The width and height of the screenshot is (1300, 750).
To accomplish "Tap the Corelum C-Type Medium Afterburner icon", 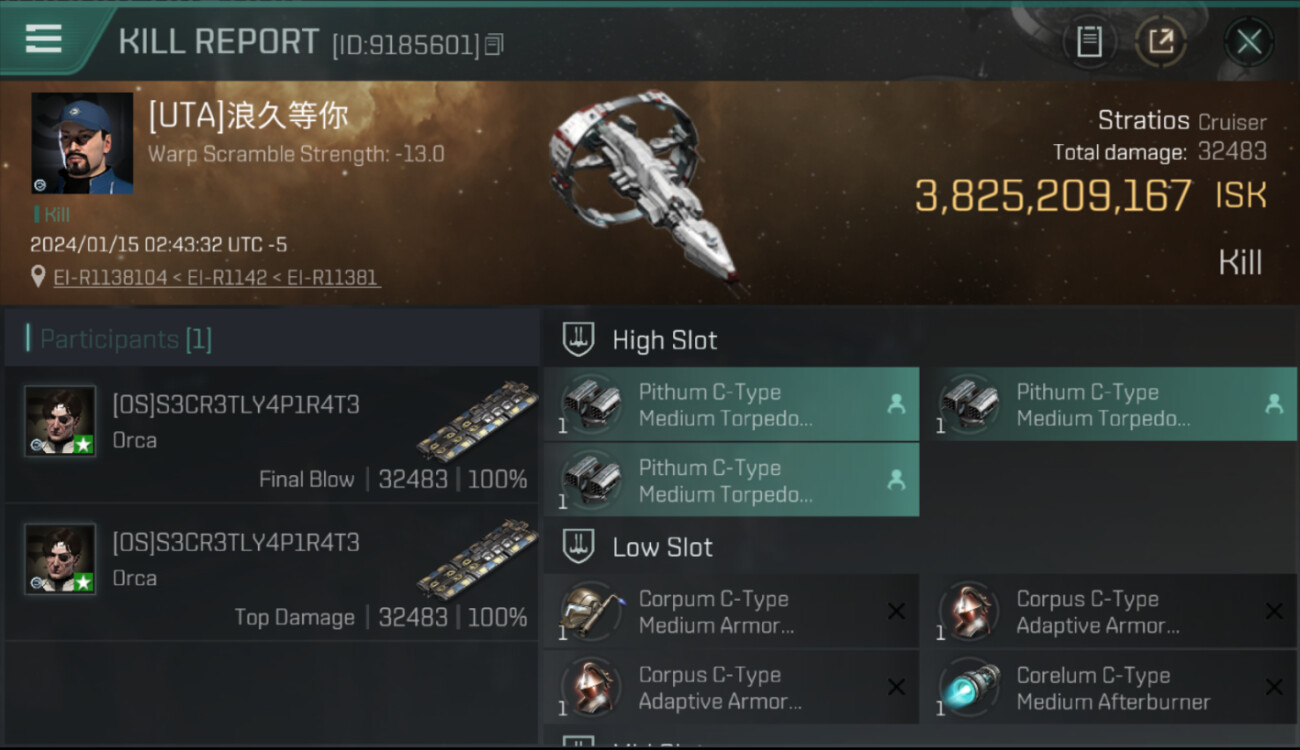I will [970, 688].
